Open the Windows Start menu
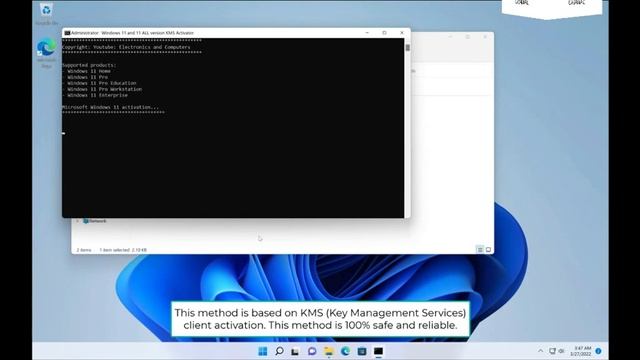The image size is (640, 360). coord(263,351)
